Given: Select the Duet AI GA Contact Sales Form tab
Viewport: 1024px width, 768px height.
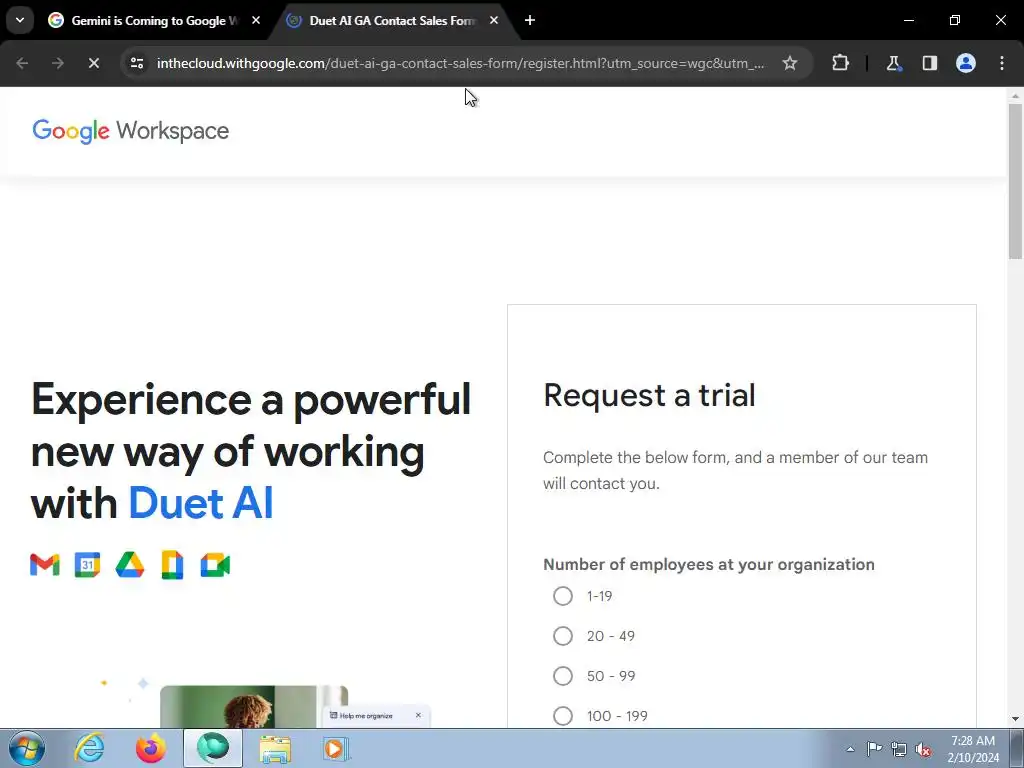Looking at the screenshot, I should tap(392, 20).
